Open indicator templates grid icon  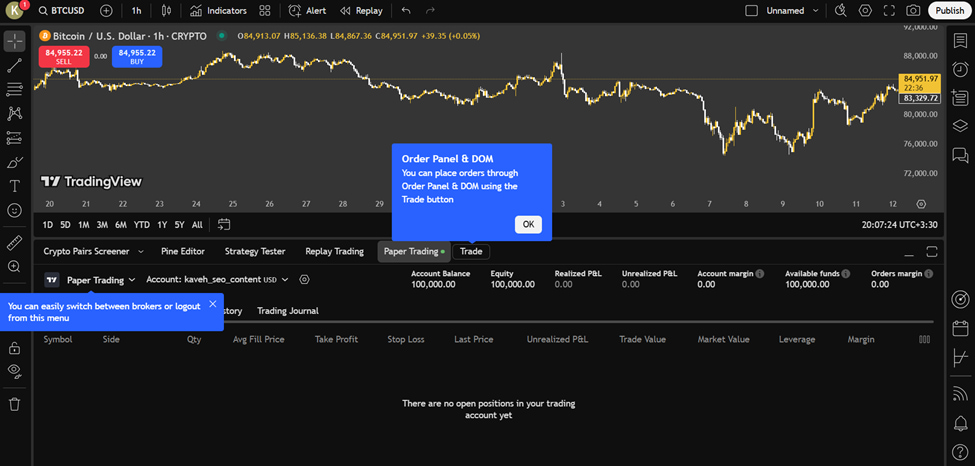[x=265, y=11]
